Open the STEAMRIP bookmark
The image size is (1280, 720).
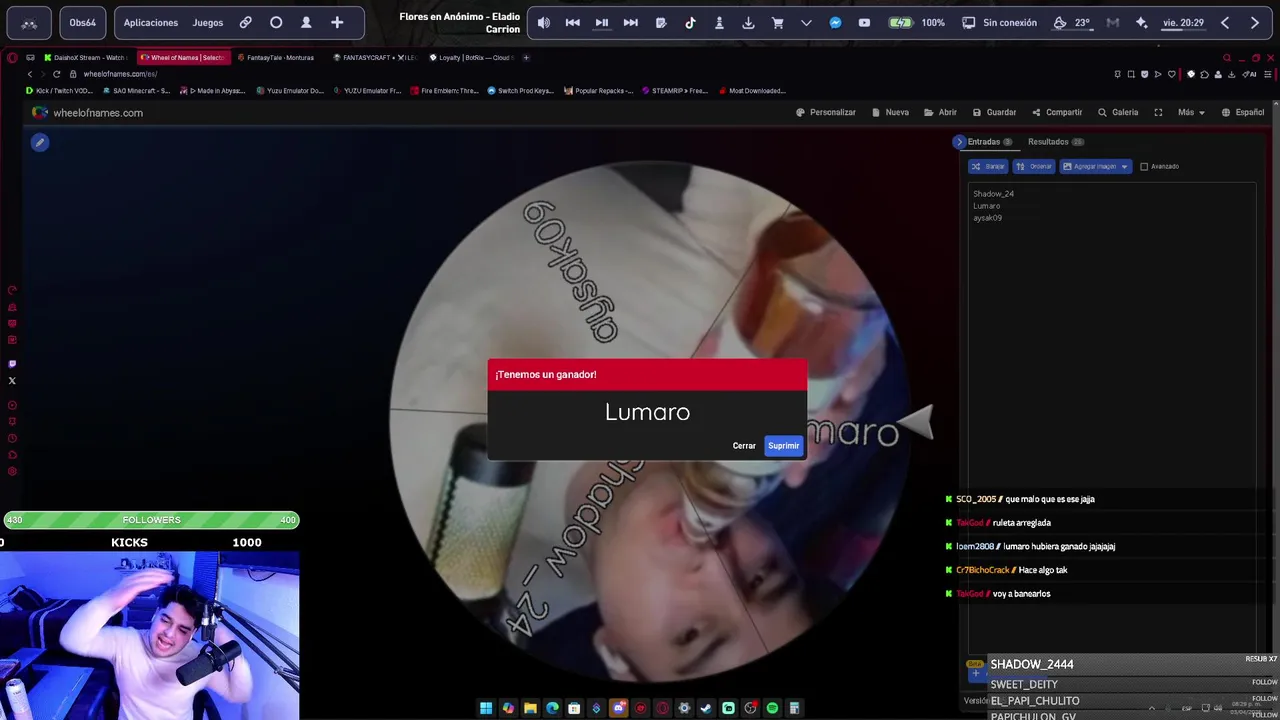click(x=675, y=91)
